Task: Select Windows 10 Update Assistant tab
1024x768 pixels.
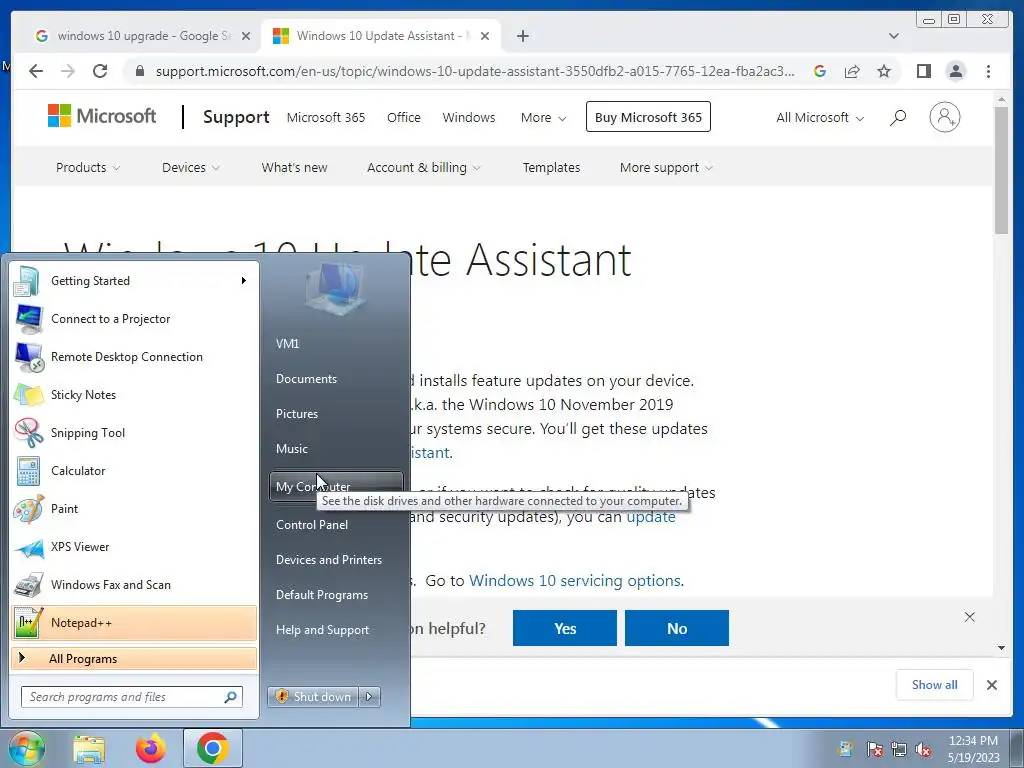Action: point(381,36)
